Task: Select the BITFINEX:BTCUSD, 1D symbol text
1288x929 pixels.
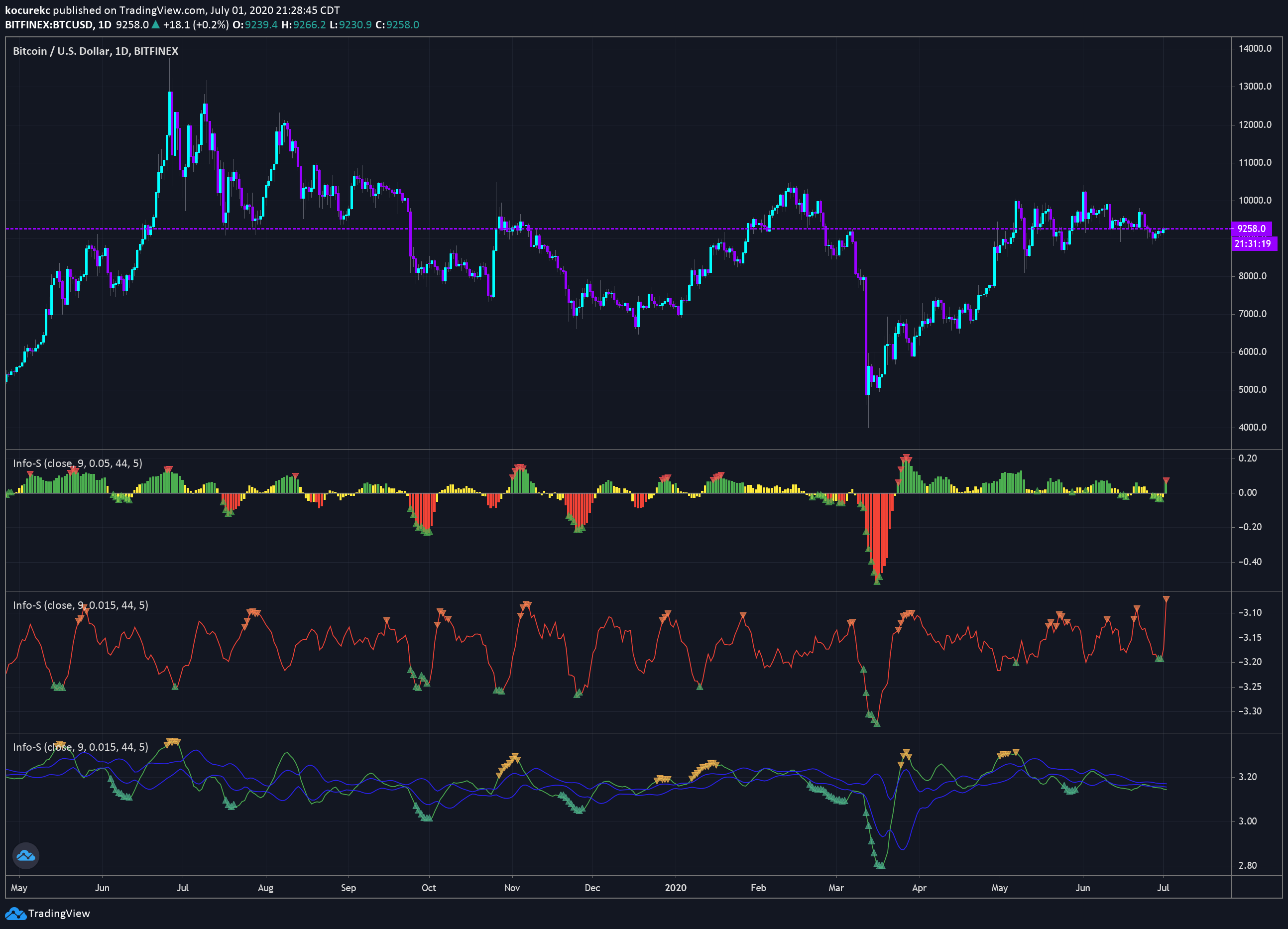Action: coord(58,24)
